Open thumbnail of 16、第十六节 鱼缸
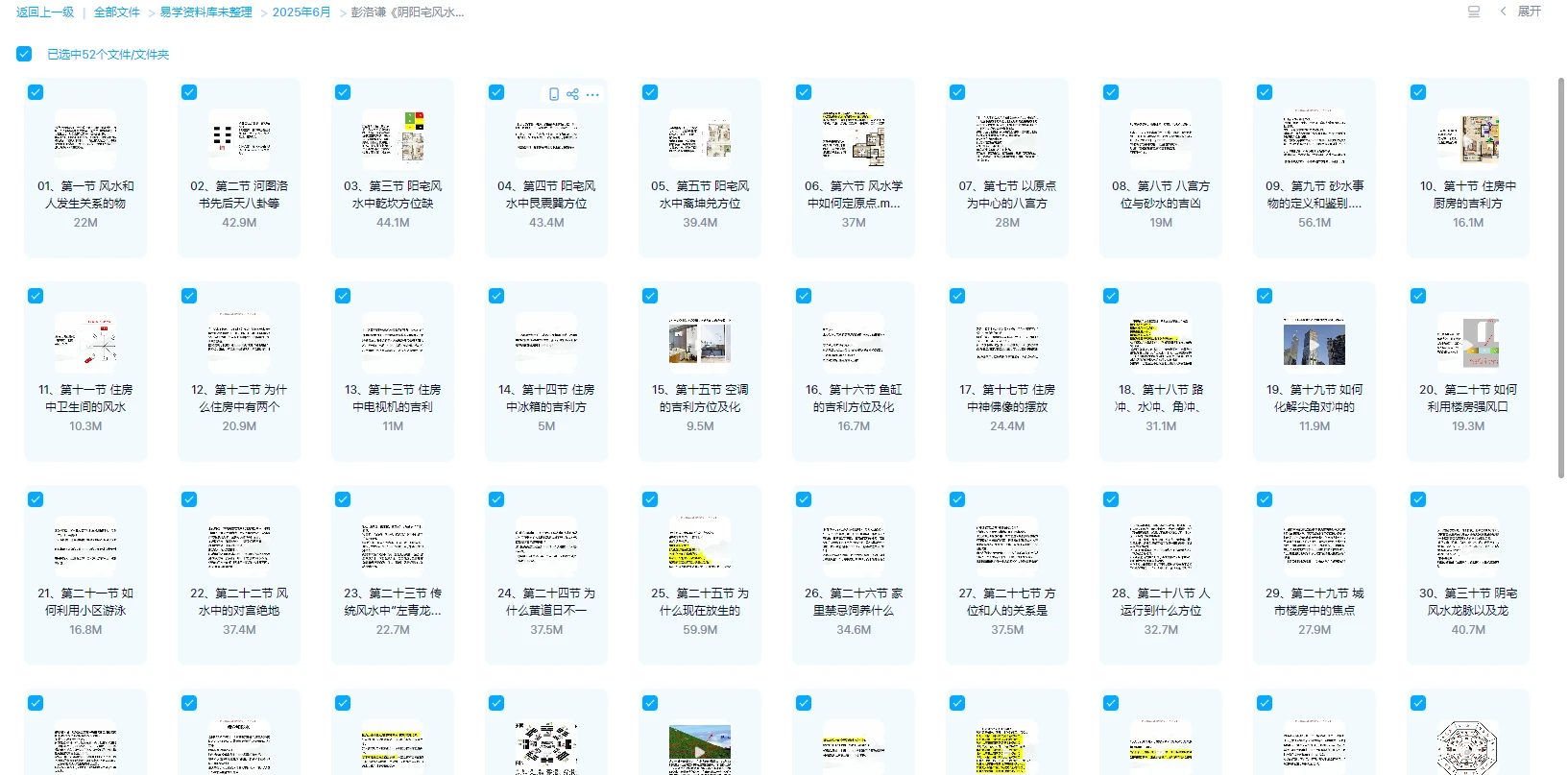This screenshot has width=1568, height=775. click(x=854, y=343)
